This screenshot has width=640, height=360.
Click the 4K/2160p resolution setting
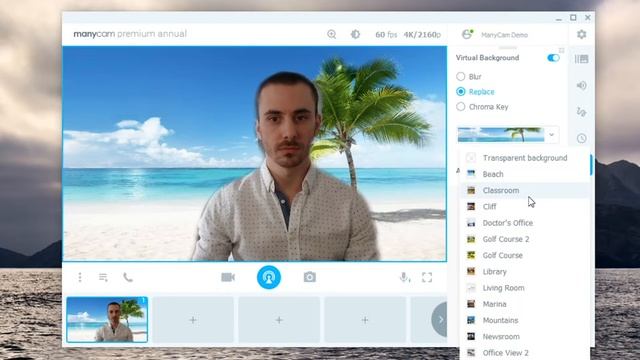pyautogui.click(x=422, y=35)
